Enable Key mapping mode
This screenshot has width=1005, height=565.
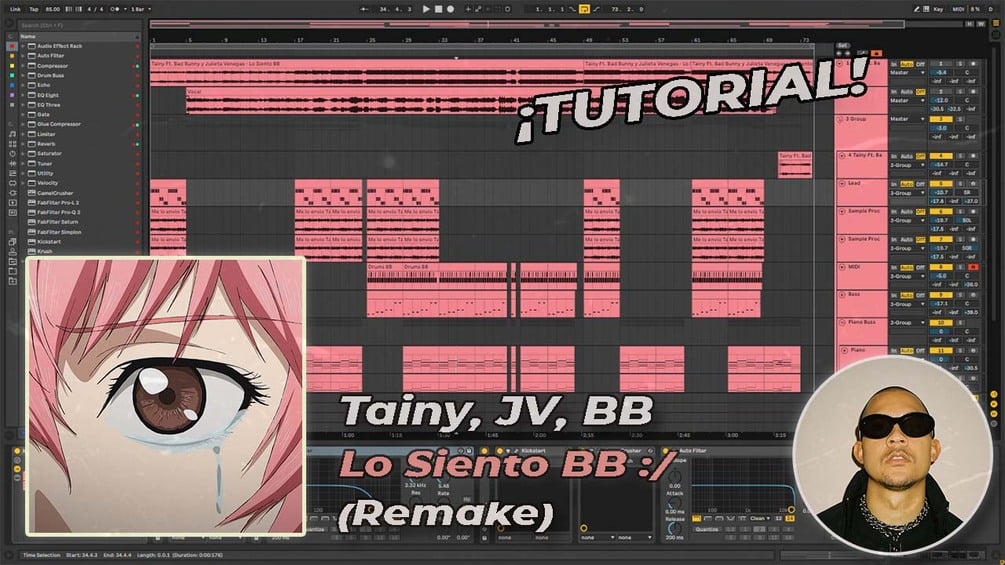pos(938,9)
